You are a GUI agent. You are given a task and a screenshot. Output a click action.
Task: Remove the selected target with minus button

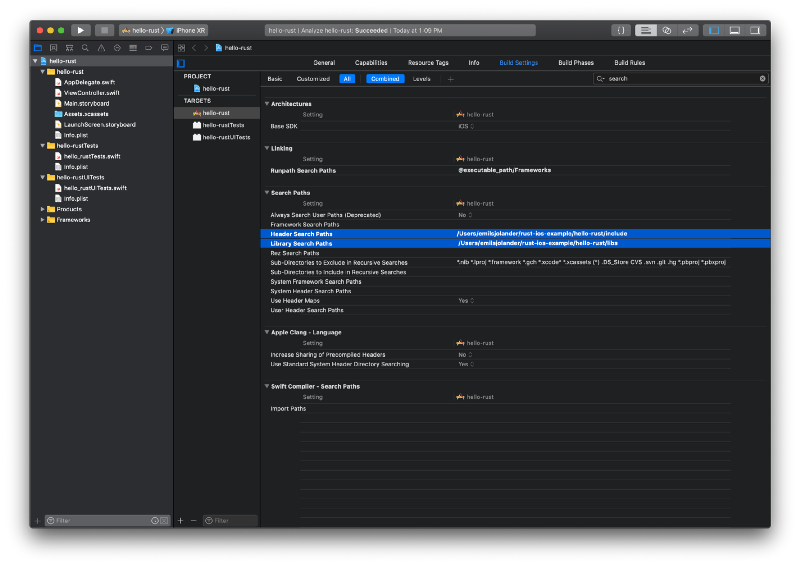coord(193,520)
